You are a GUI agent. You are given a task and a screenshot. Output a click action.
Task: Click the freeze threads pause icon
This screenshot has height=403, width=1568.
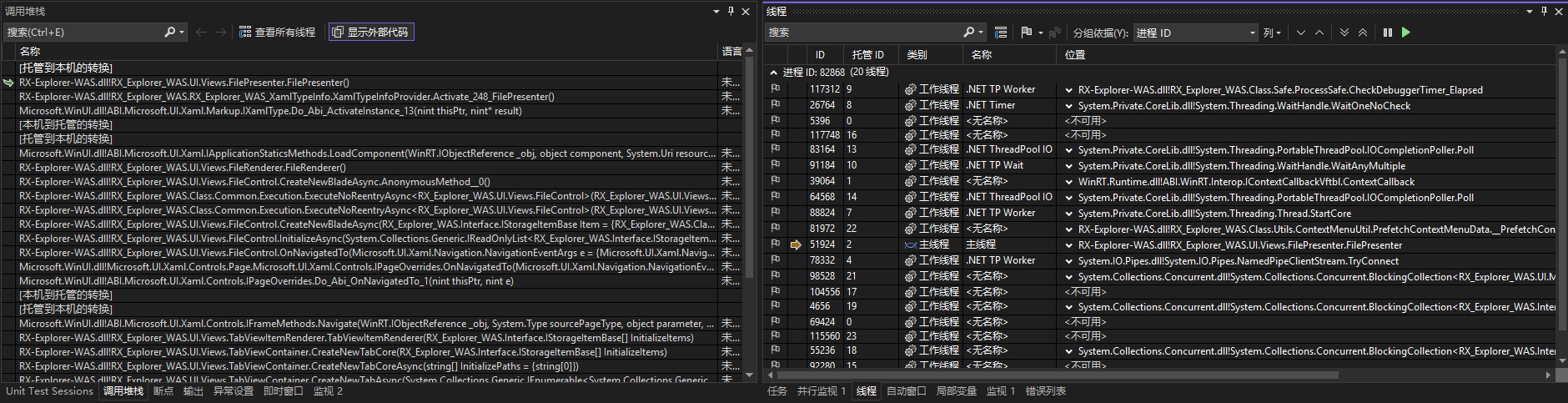(1388, 33)
